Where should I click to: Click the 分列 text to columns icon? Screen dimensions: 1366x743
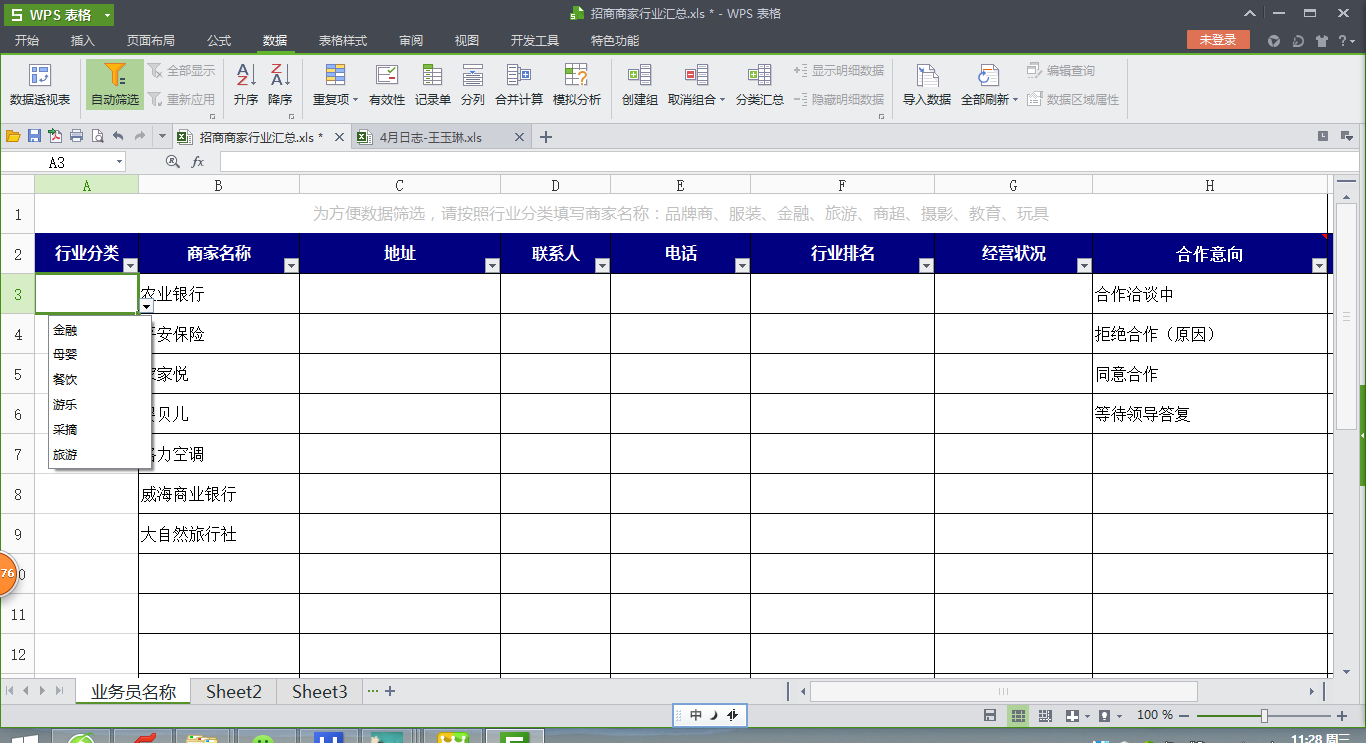(x=472, y=84)
